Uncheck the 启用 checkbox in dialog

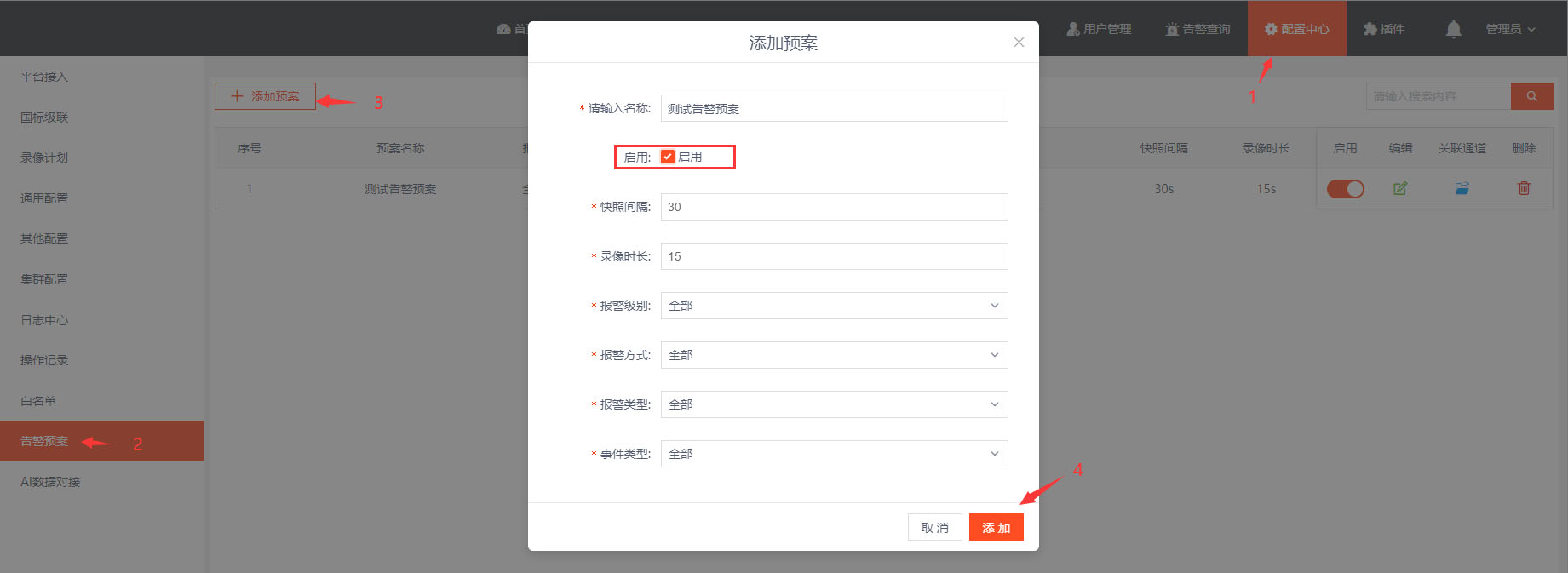pos(668,157)
